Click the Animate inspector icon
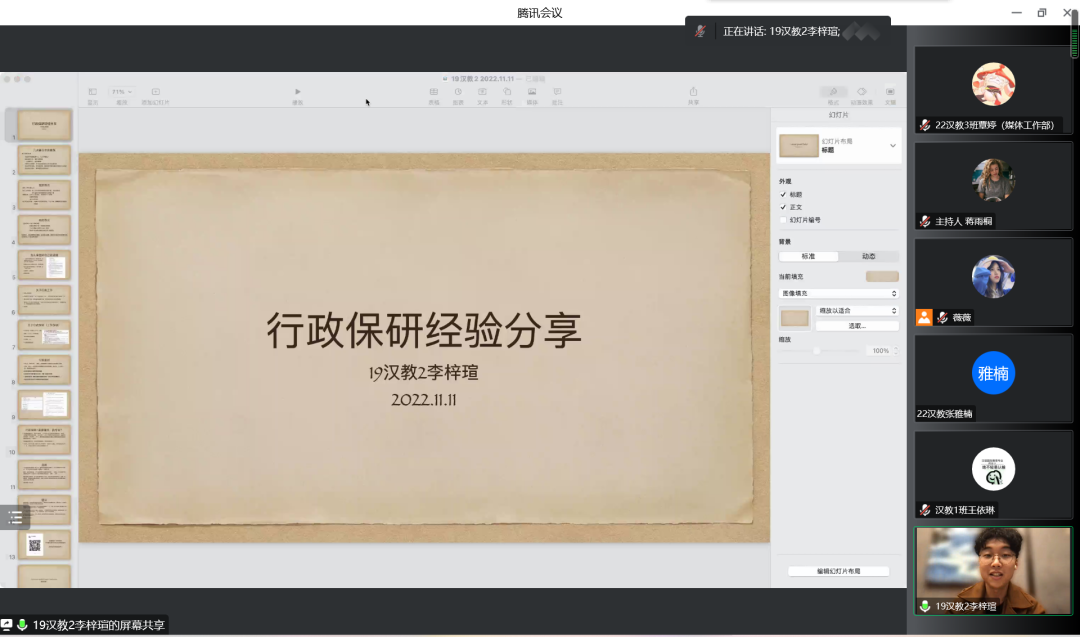The image size is (1080, 637). tap(861, 92)
